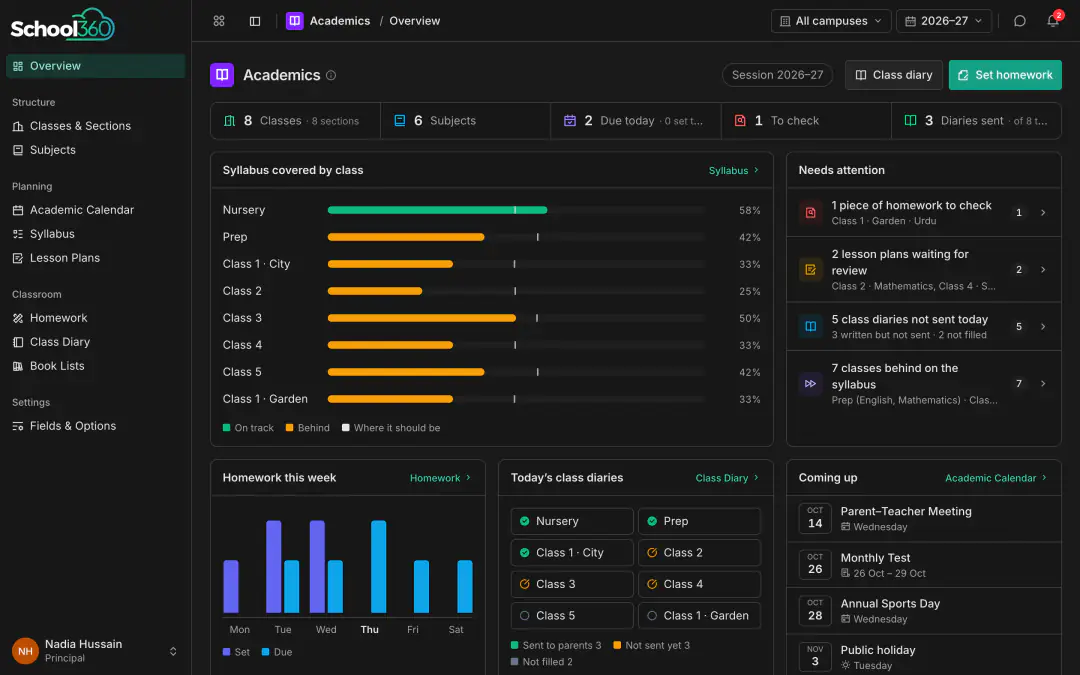The height and width of the screenshot is (675, 1080).
Task: Select the Class 5 diary status chip
Action: 572,616
